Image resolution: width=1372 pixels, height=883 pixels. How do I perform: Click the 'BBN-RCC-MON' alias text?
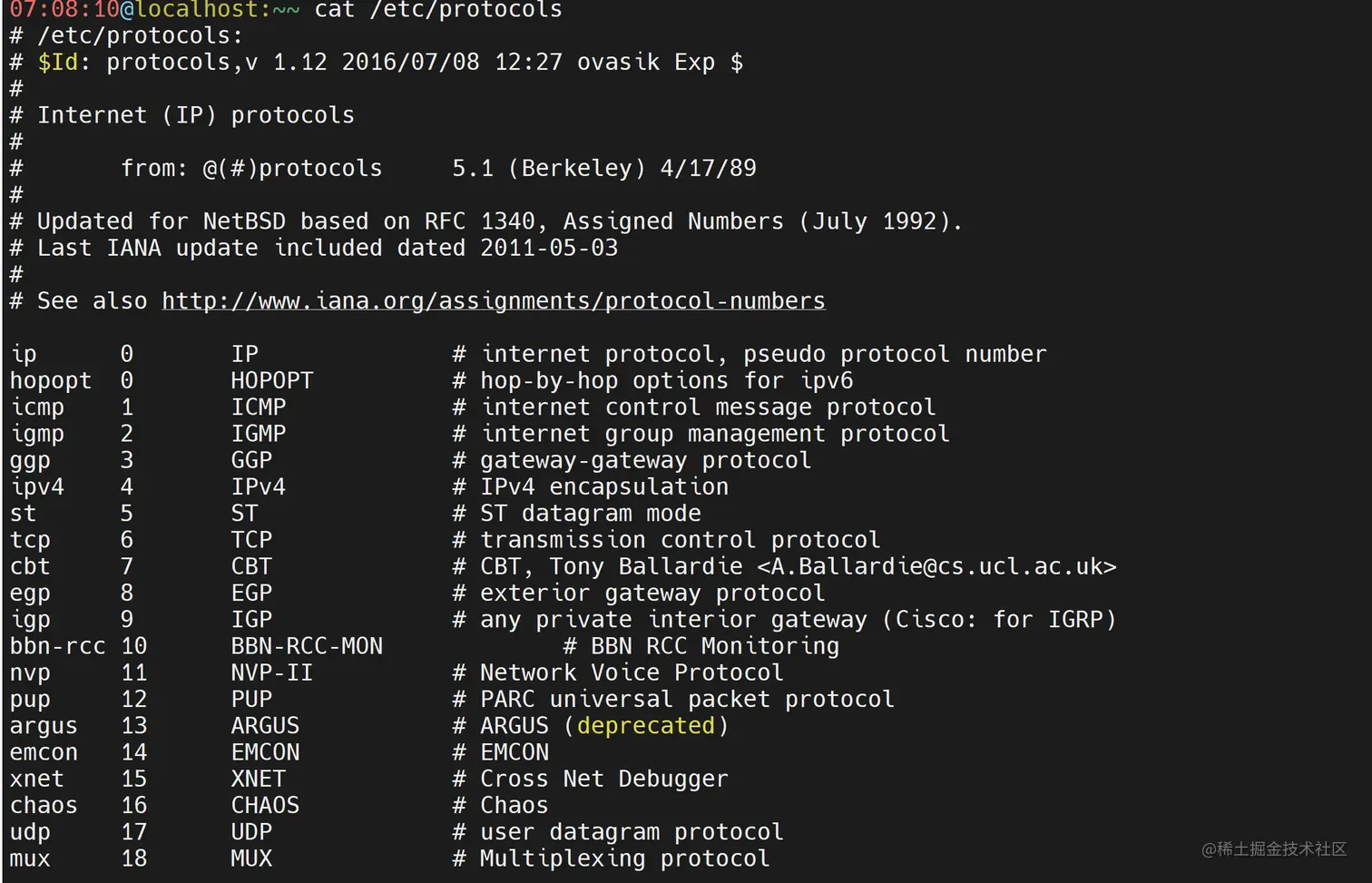click(307, 646)
